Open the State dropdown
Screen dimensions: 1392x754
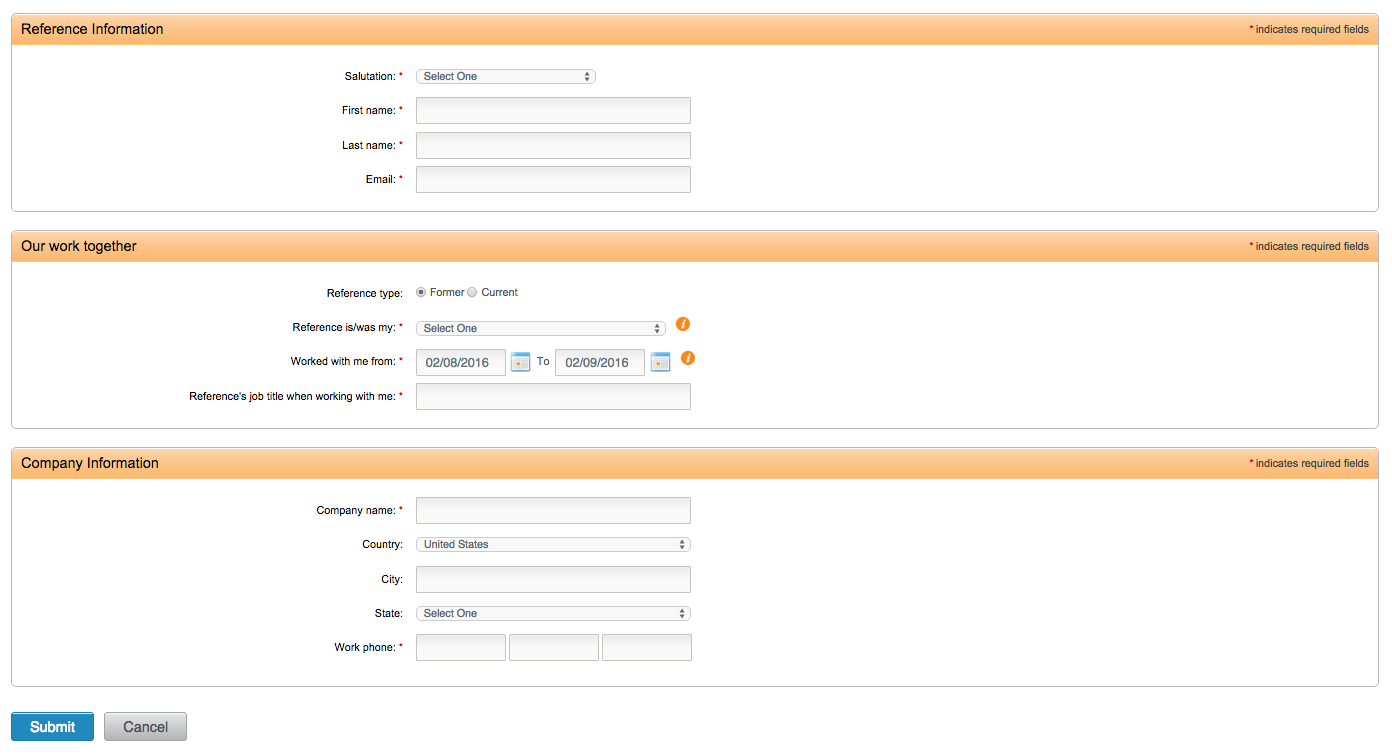(x=553, y=614)
